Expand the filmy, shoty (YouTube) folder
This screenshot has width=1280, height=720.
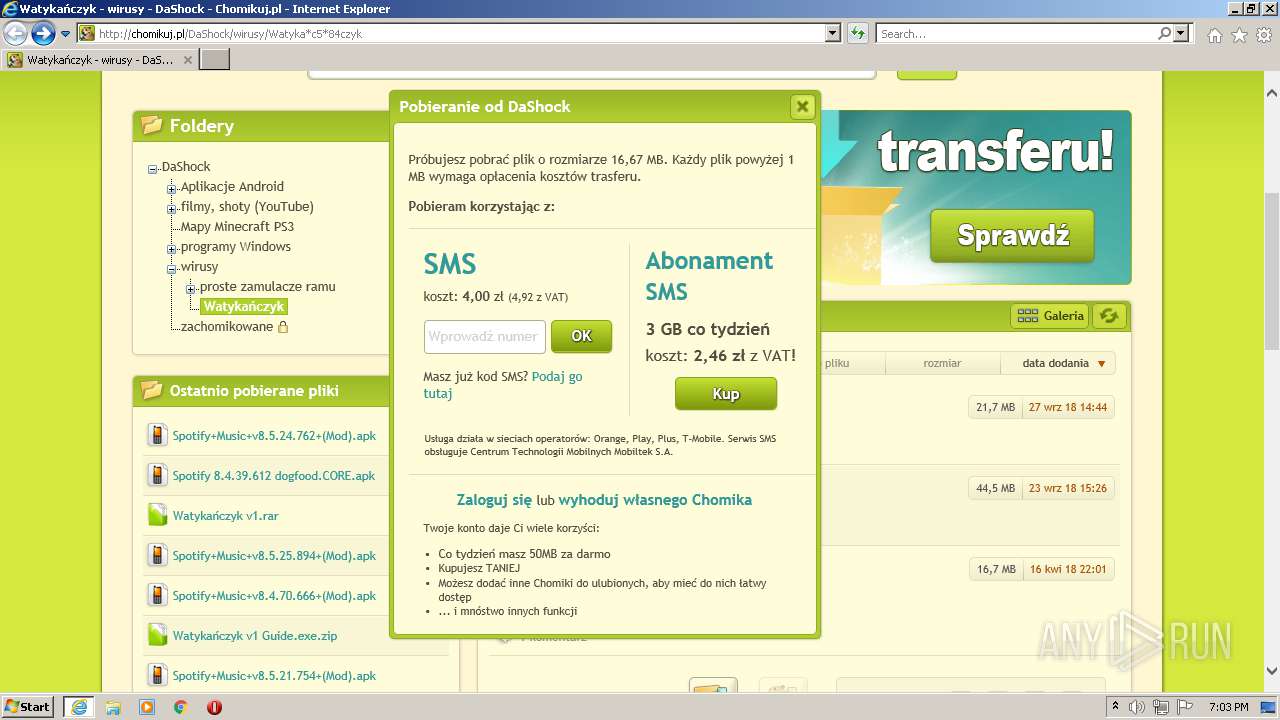coord(172,208)
